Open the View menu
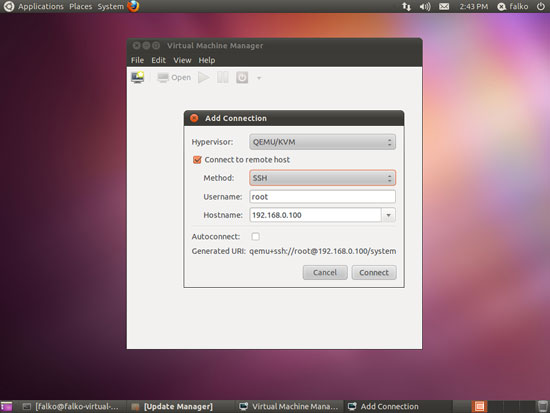 point(182,60)
